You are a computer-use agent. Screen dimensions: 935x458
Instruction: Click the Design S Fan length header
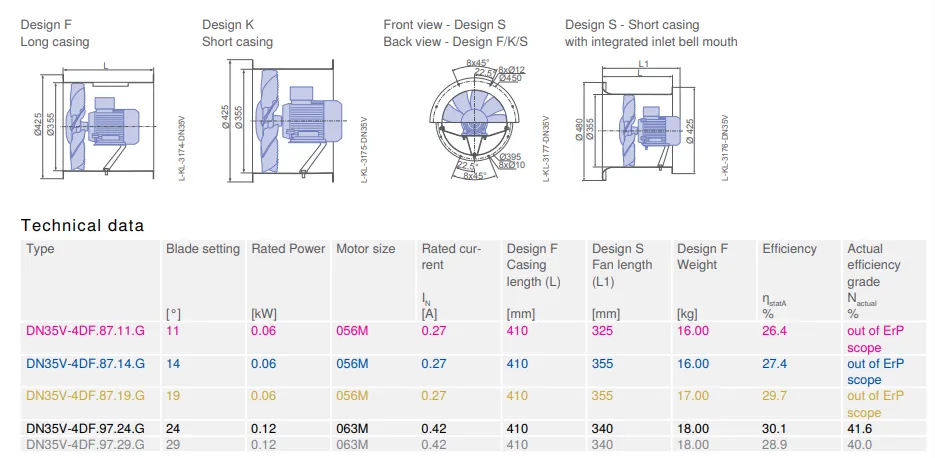622,265
